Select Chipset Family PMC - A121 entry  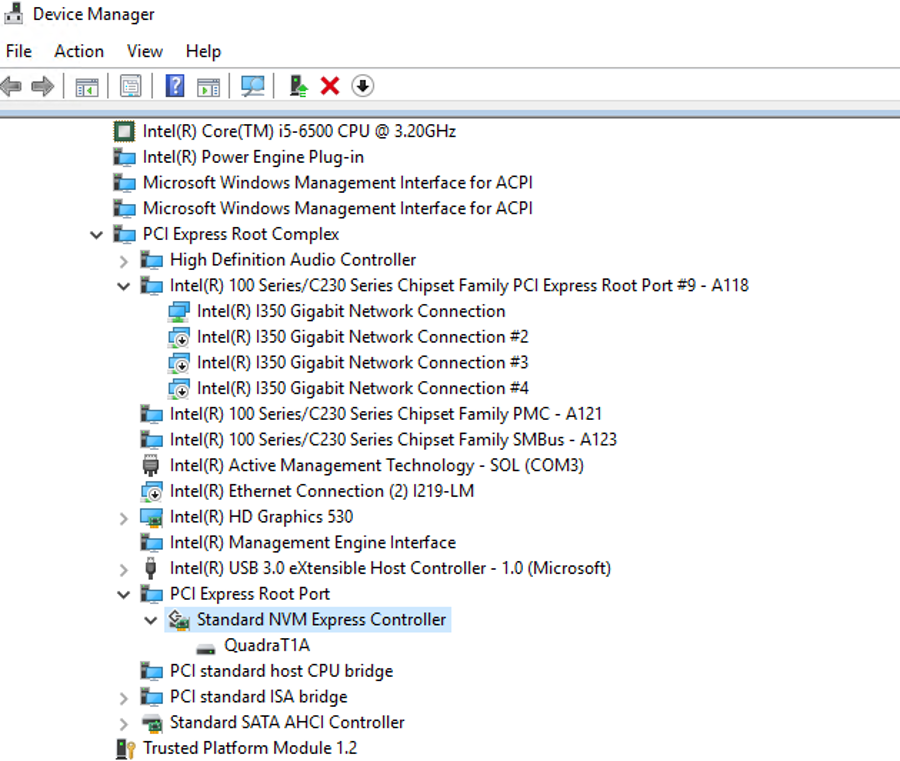point(386,414)
